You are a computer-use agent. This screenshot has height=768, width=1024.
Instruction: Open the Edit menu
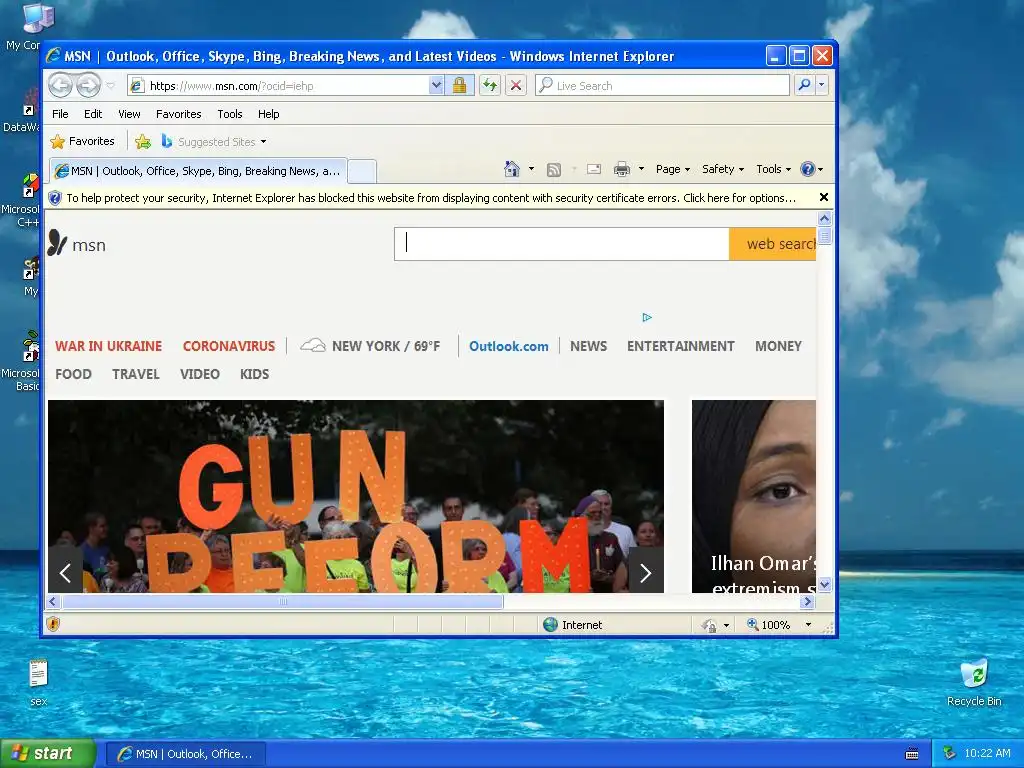click(93, 114)
